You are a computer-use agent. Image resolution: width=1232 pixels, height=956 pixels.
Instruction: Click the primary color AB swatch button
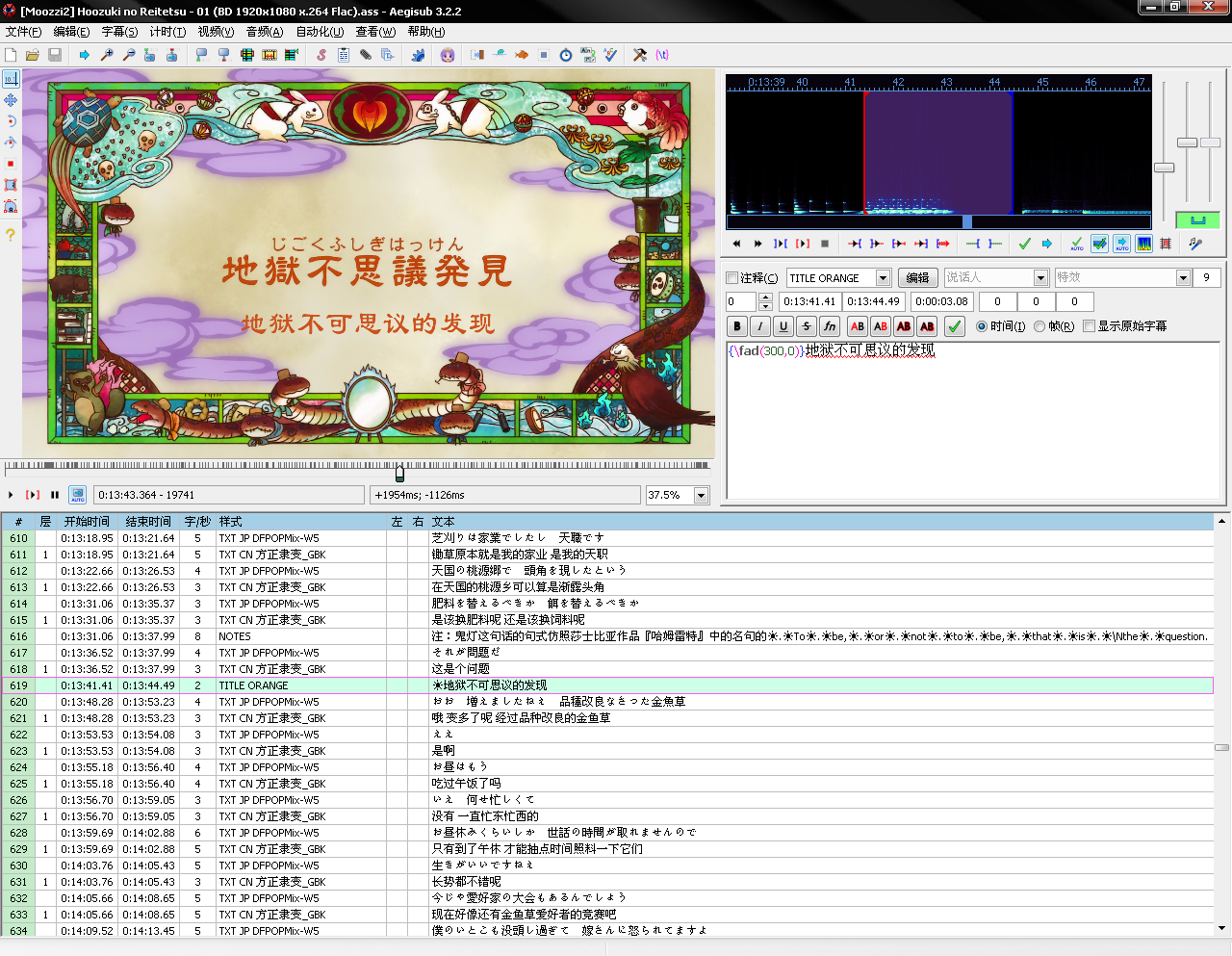[858, 326]
